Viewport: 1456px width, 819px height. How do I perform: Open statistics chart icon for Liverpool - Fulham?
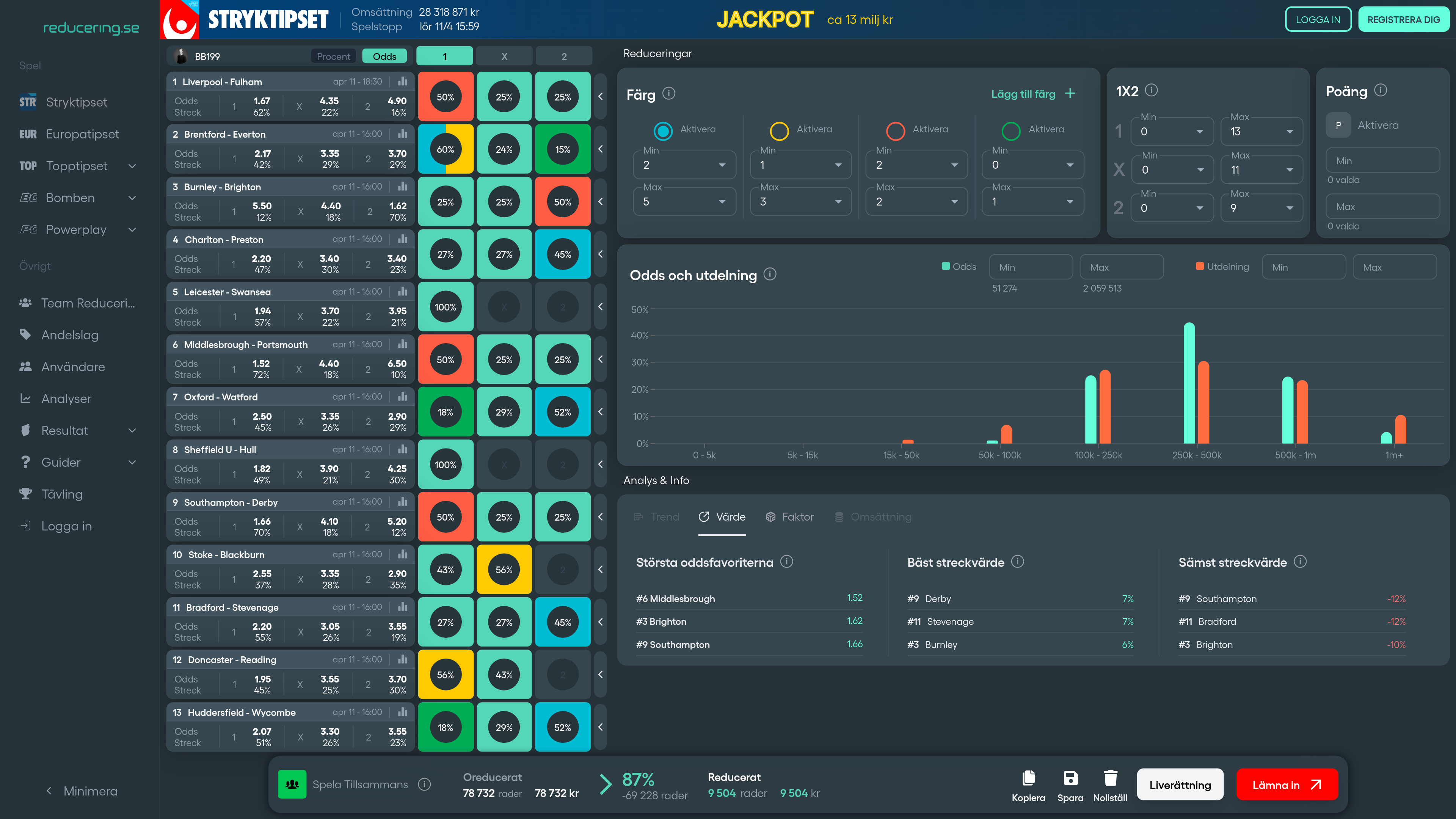402,82
